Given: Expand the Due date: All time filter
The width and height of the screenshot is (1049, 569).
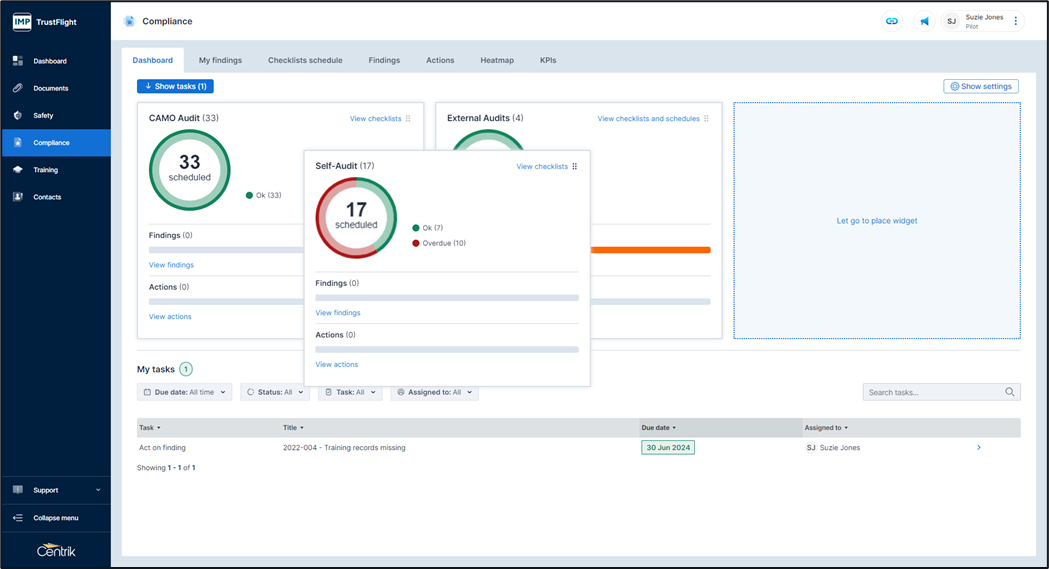Looking at the screenshot, I should (184, 392).
